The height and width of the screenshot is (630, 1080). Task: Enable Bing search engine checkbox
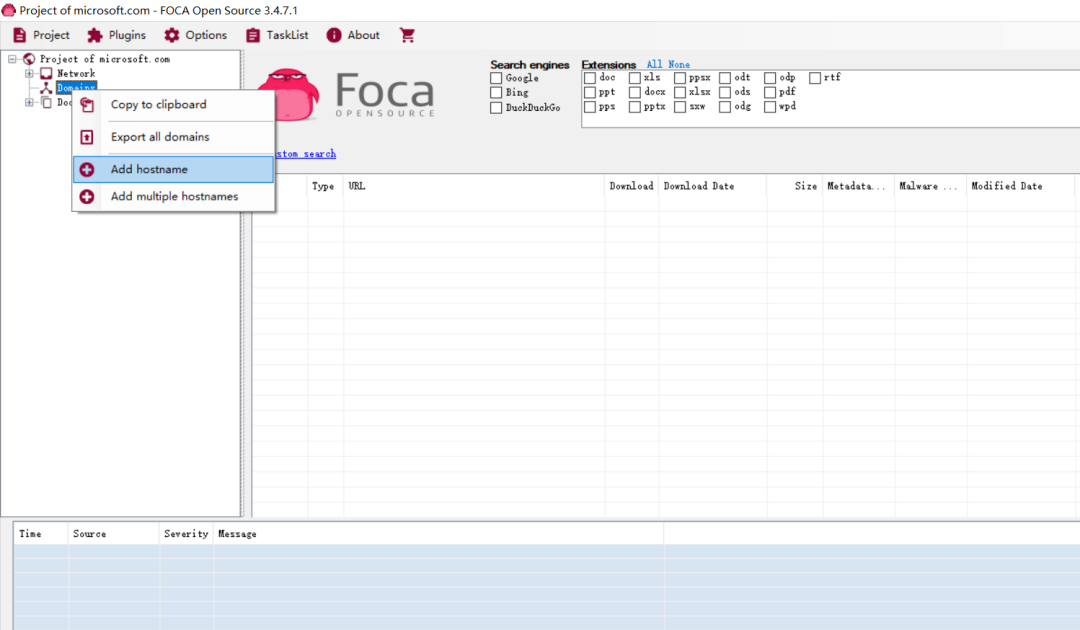click(496, 92)
